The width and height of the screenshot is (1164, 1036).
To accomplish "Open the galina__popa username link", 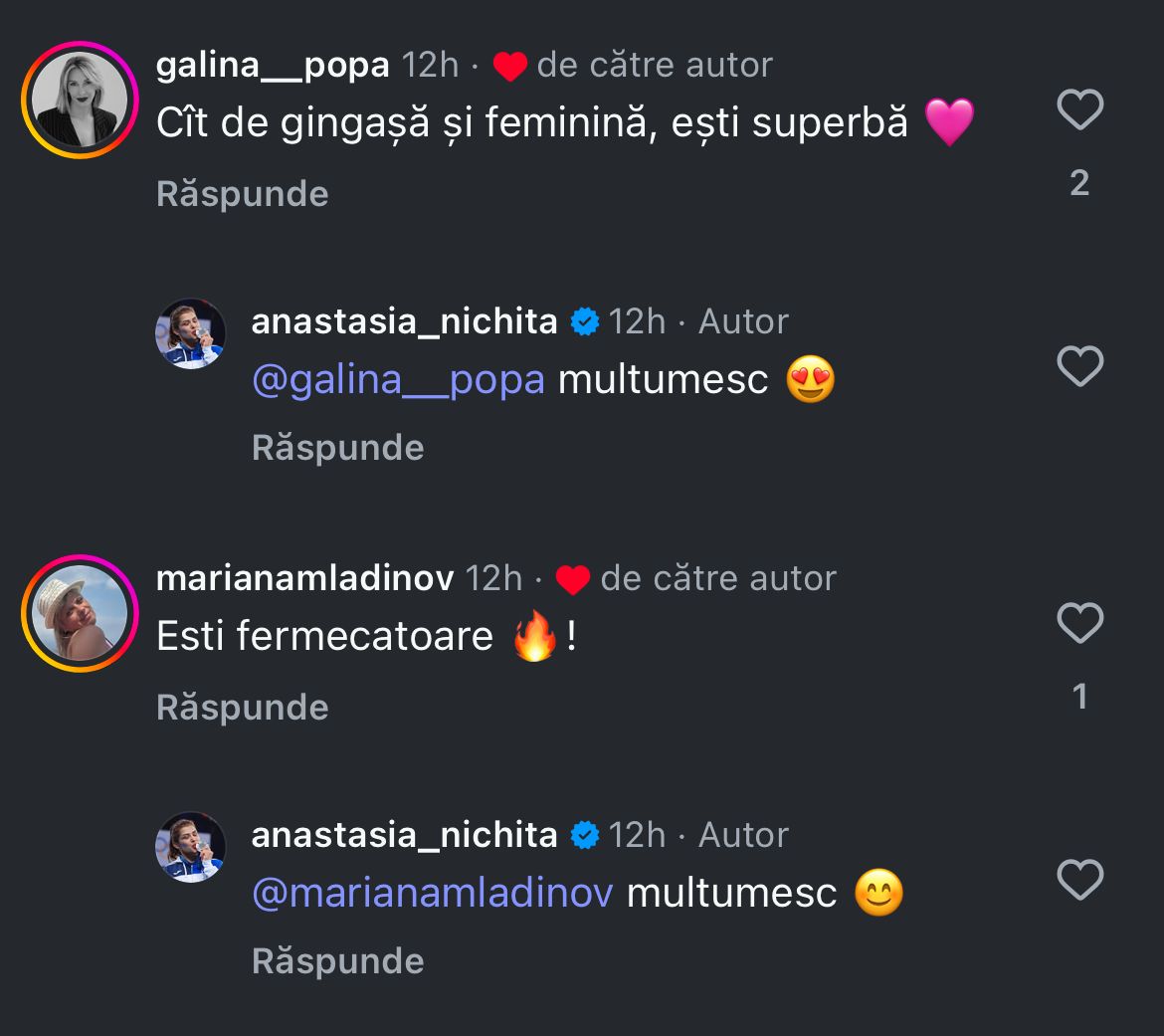I will [x=273, y=66].
